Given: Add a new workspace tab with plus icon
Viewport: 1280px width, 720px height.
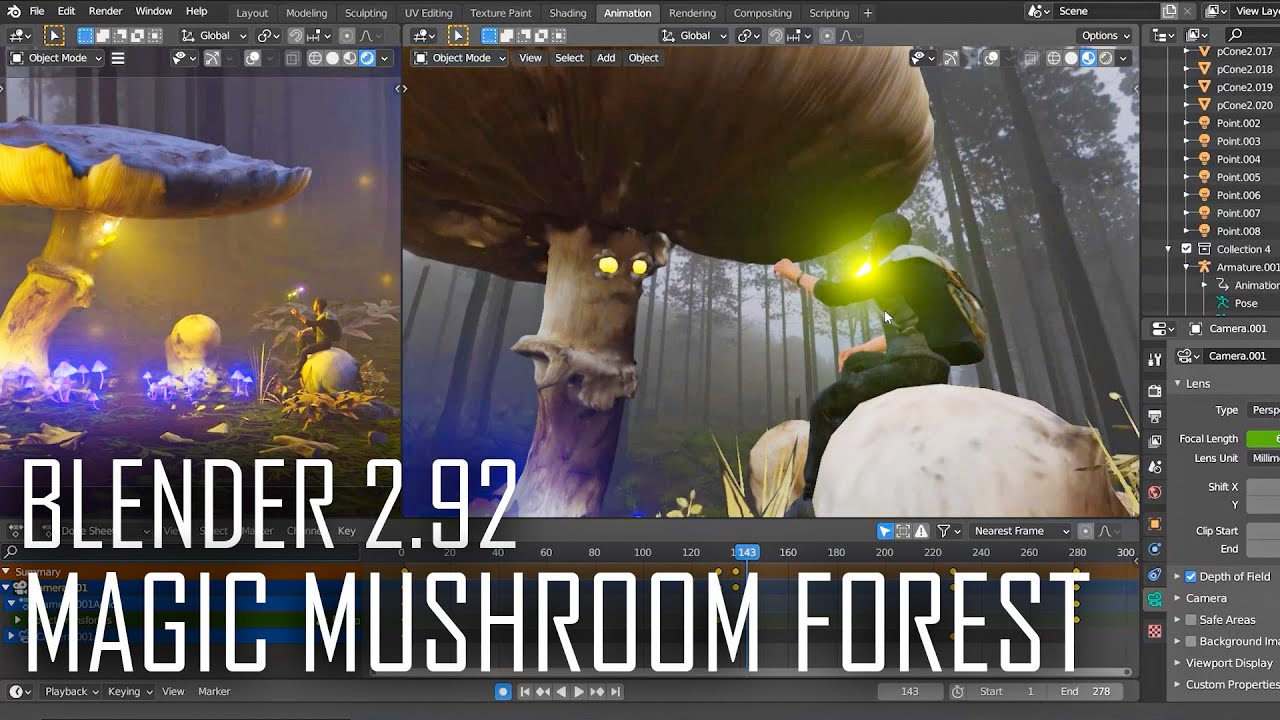Looking at the screenshot, I should [868, 13].
